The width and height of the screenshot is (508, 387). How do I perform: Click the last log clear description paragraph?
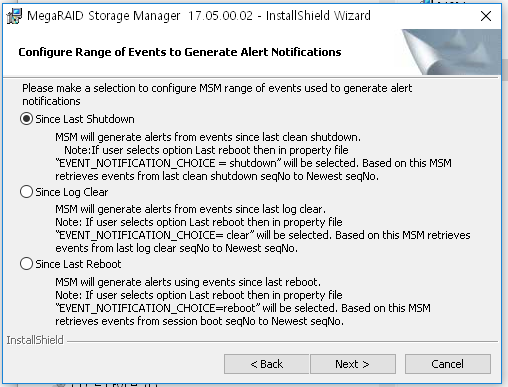pos(263,229)
